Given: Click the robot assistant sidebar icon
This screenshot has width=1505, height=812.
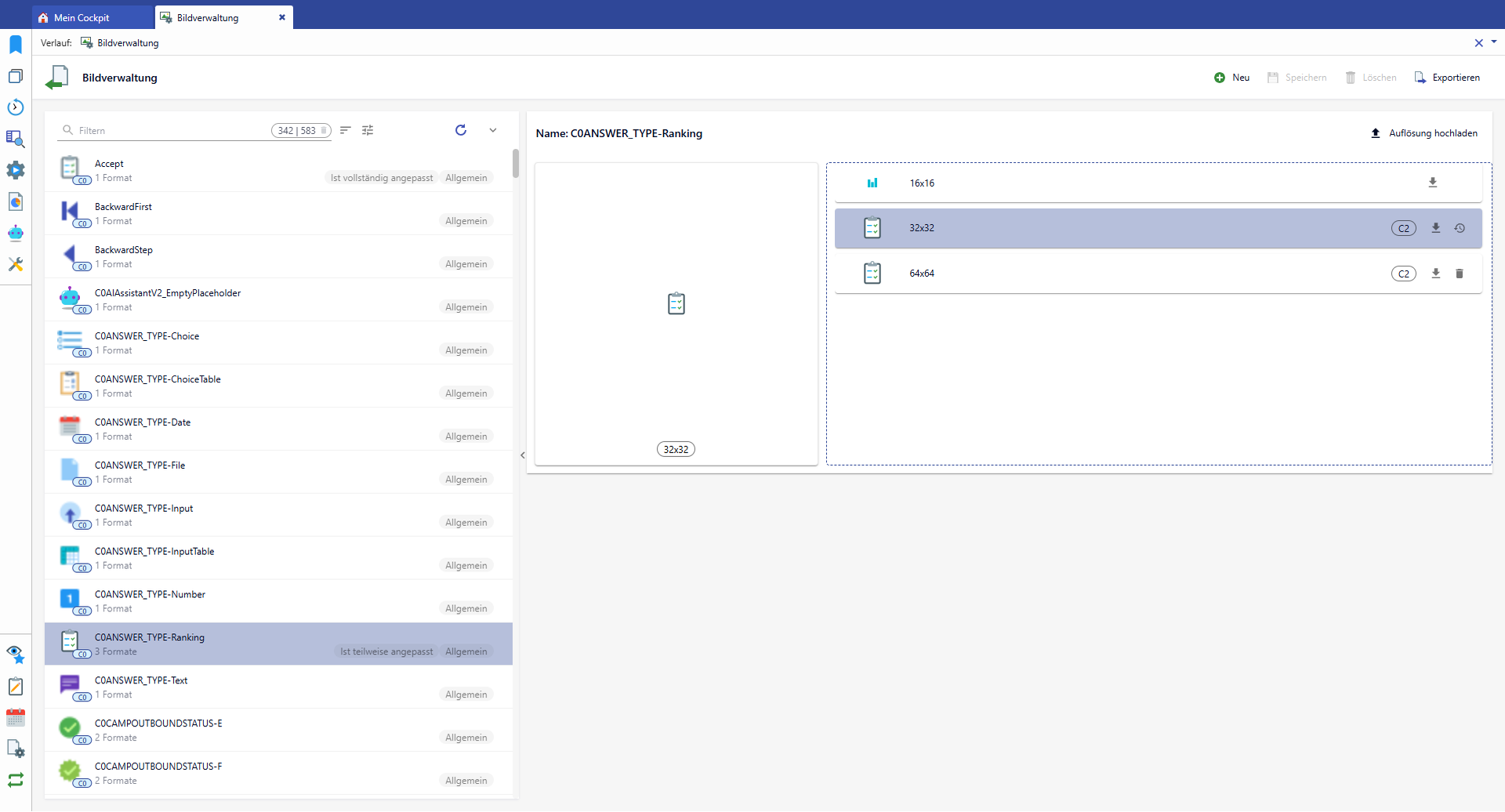Looking at the screenshot, I should (x=16, y=233).
